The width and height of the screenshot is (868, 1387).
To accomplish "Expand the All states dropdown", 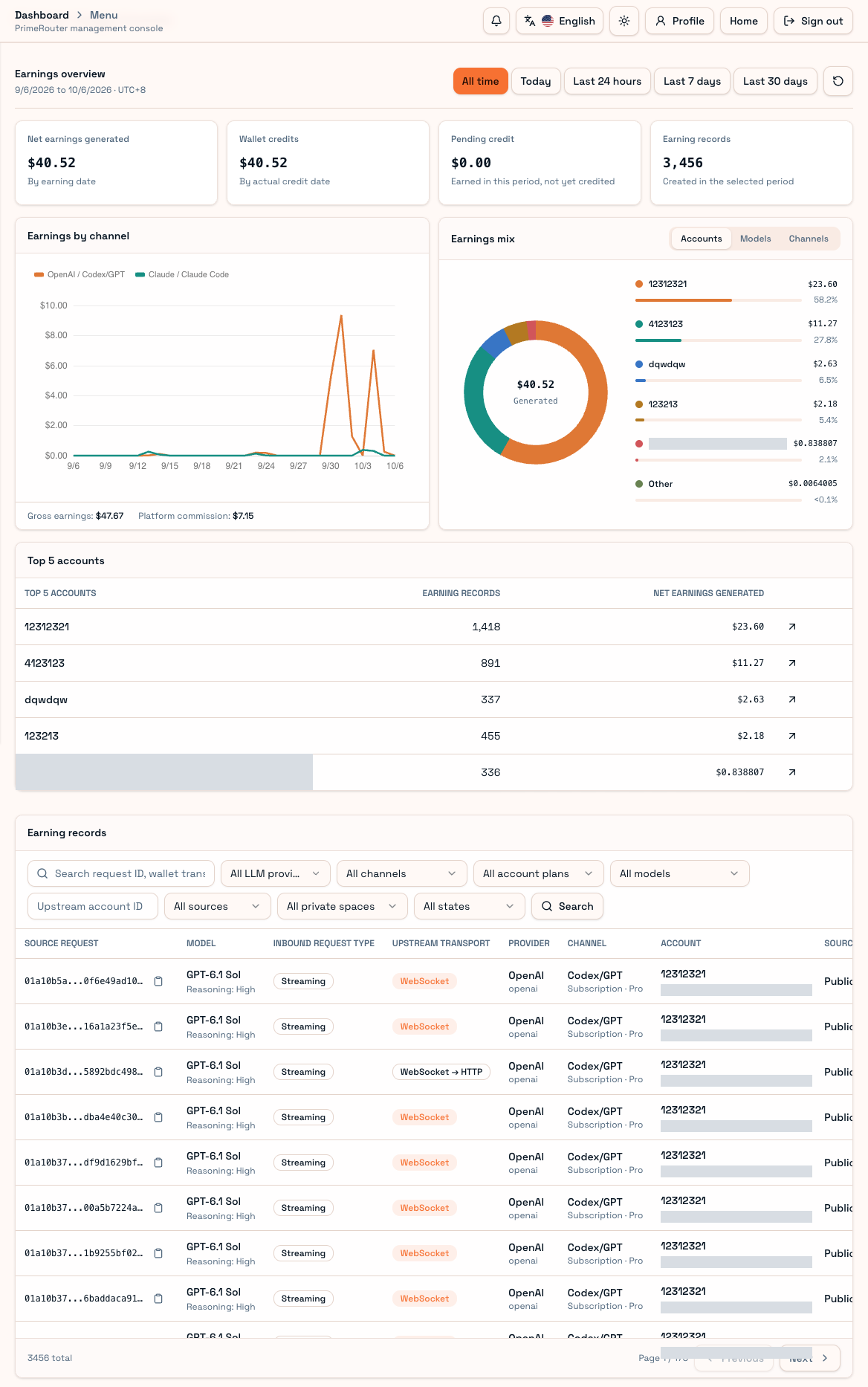I will click(470, 906).
